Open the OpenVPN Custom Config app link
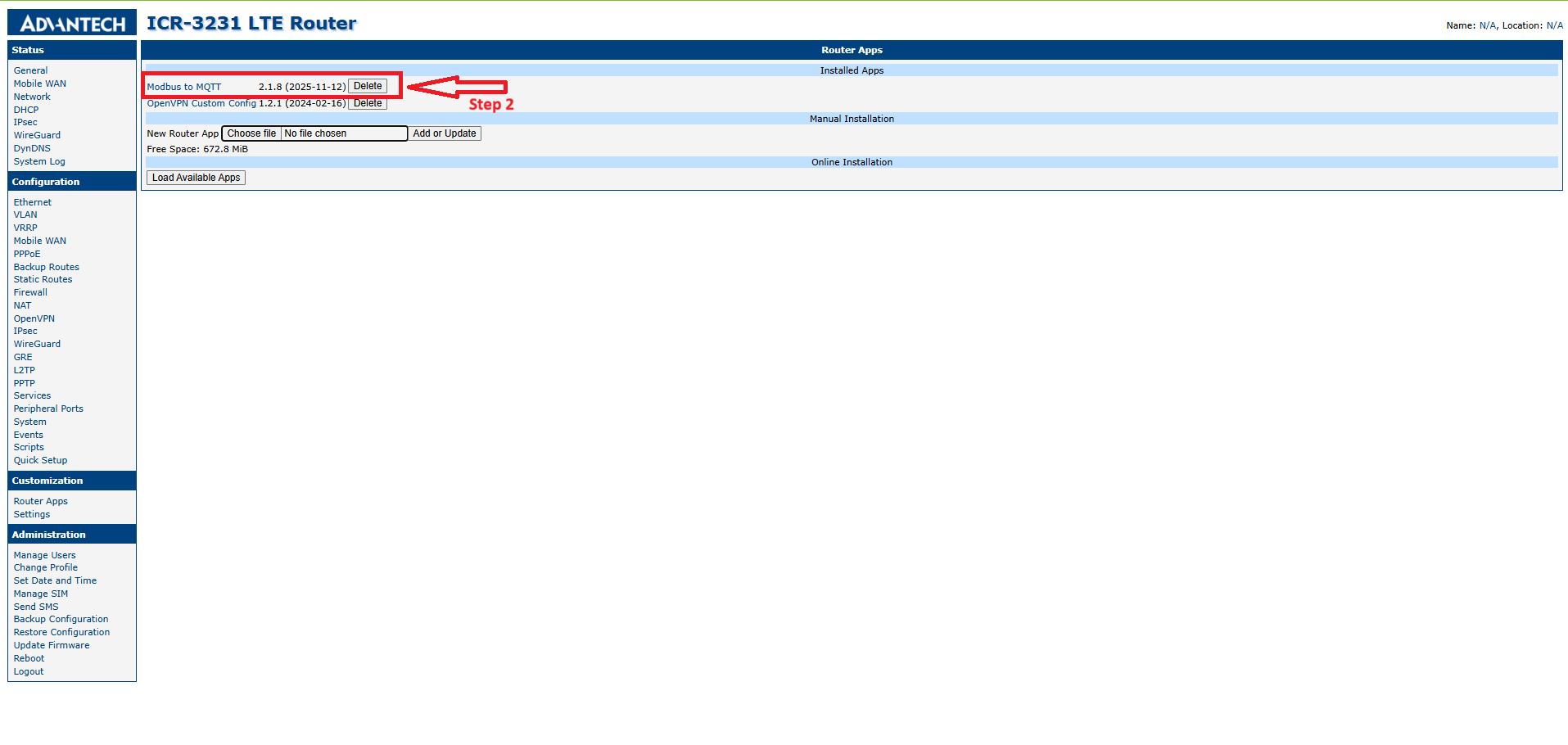This screenshot has height=745, width=1568. [201, 103]
